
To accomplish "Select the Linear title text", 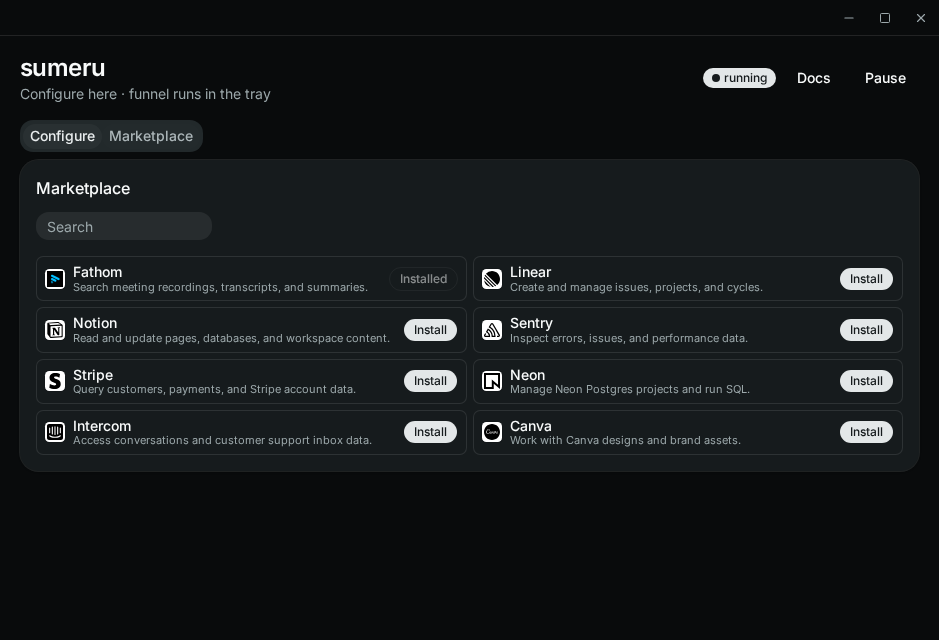I will coord(531,272).
